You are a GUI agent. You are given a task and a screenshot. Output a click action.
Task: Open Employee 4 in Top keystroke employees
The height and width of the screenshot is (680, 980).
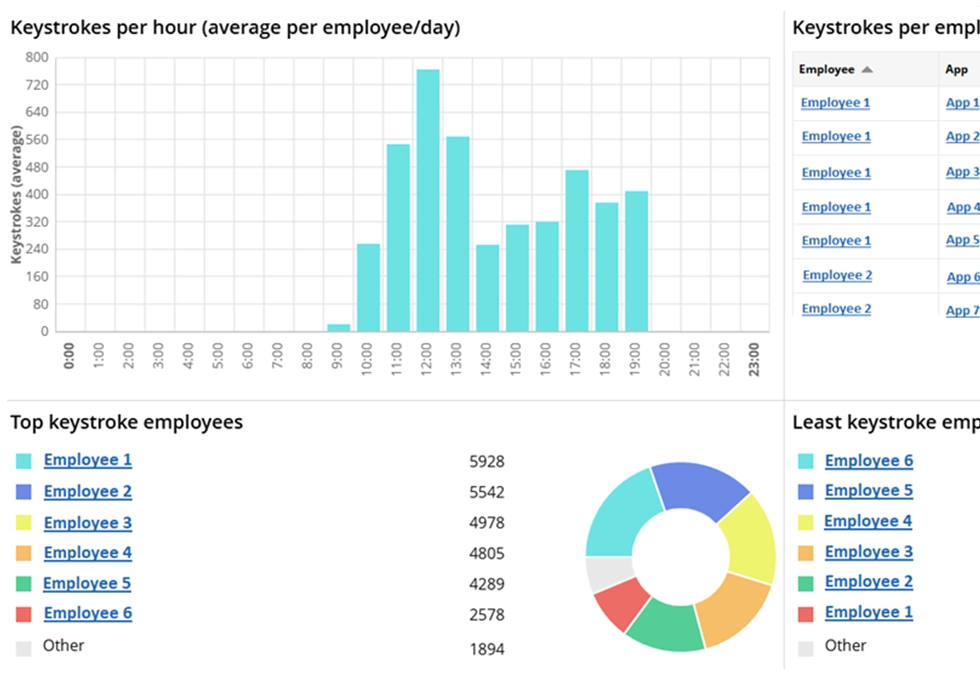coord(88,552)
